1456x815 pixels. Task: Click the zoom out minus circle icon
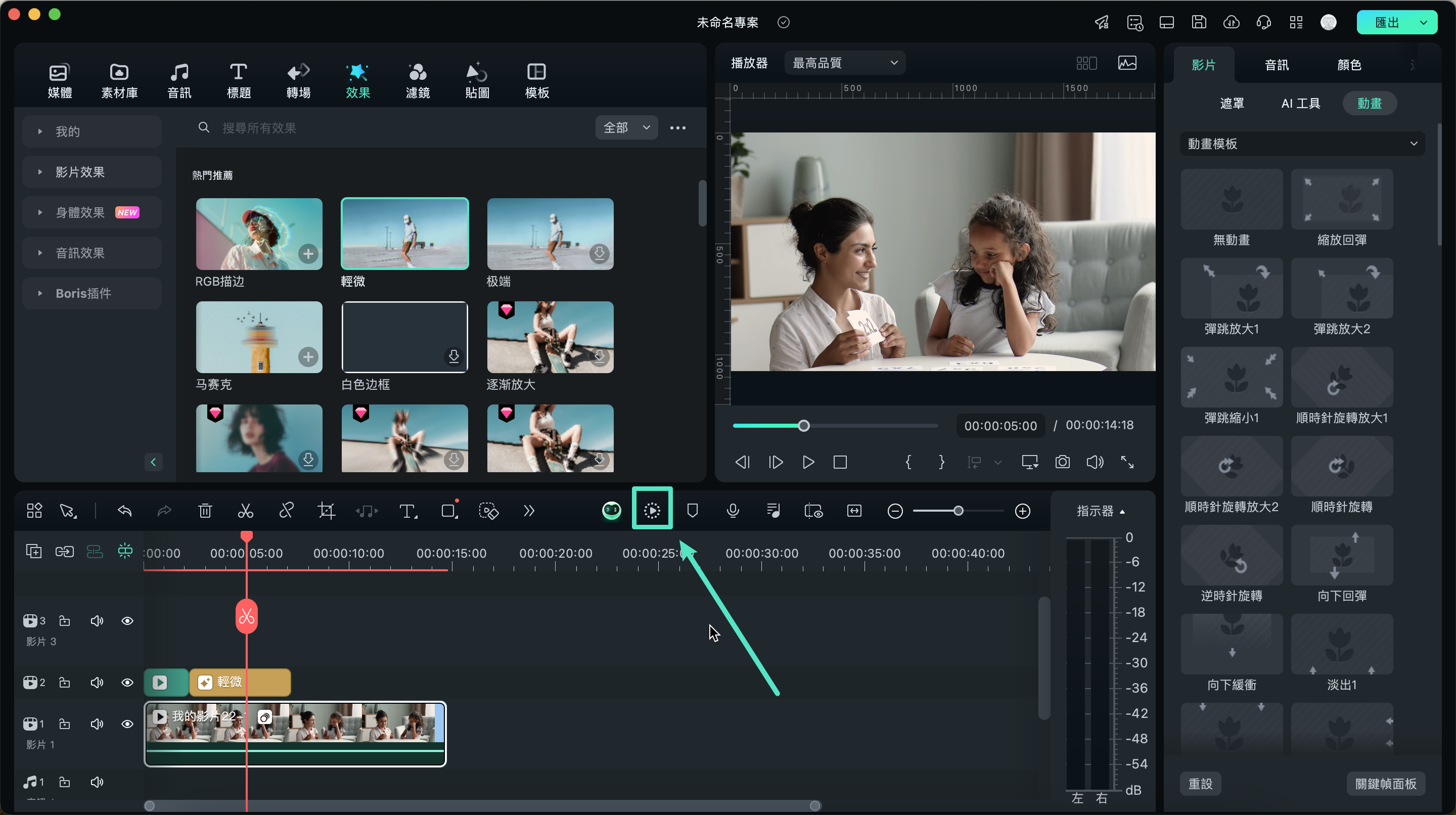895,511
